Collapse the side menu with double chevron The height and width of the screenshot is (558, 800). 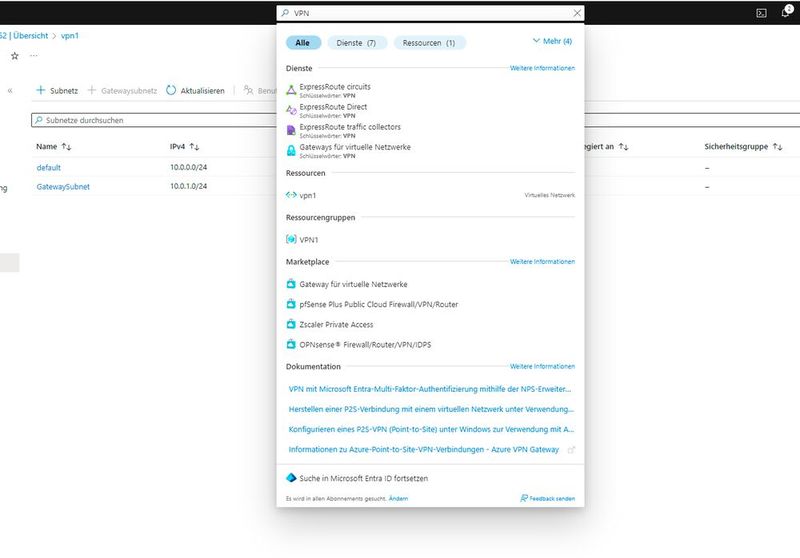pos(10,91)
